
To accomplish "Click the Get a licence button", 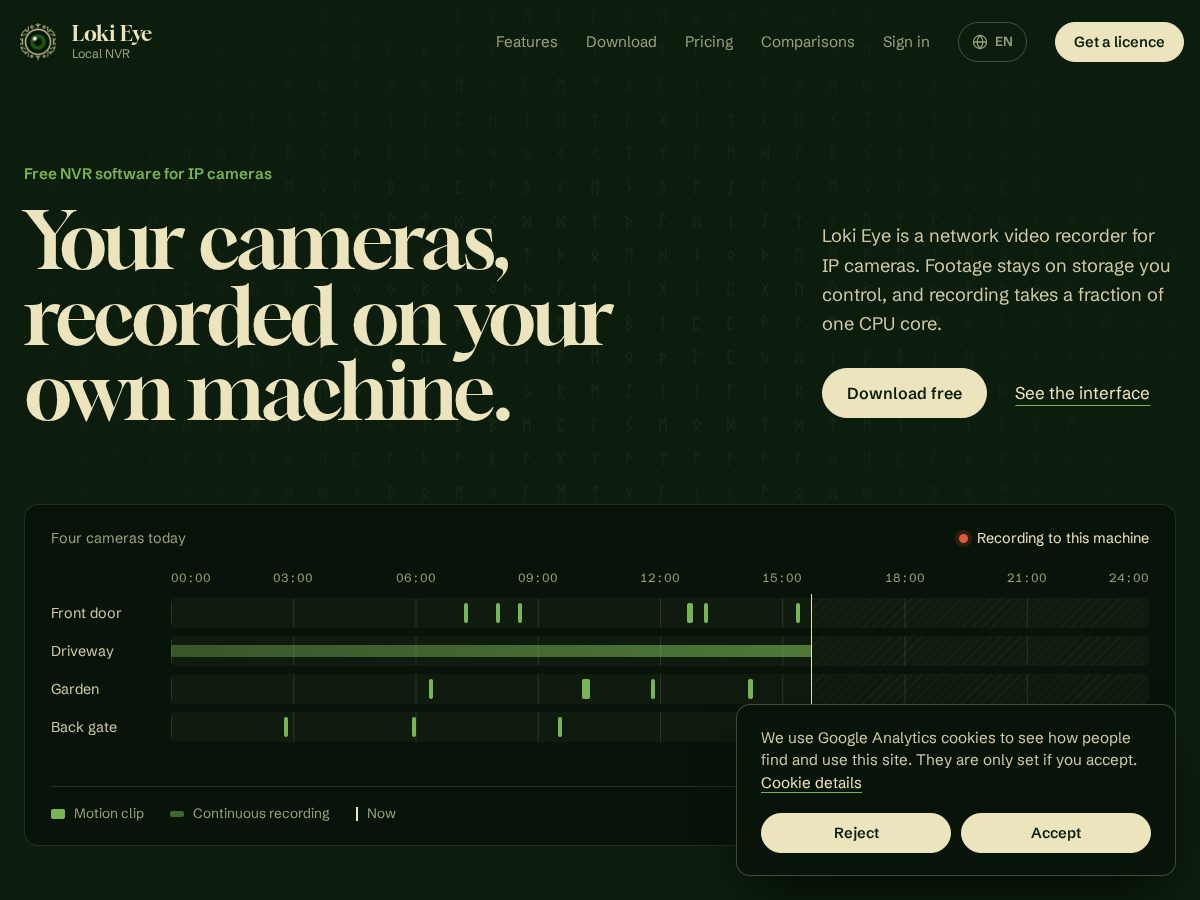I will (1119, 42).
